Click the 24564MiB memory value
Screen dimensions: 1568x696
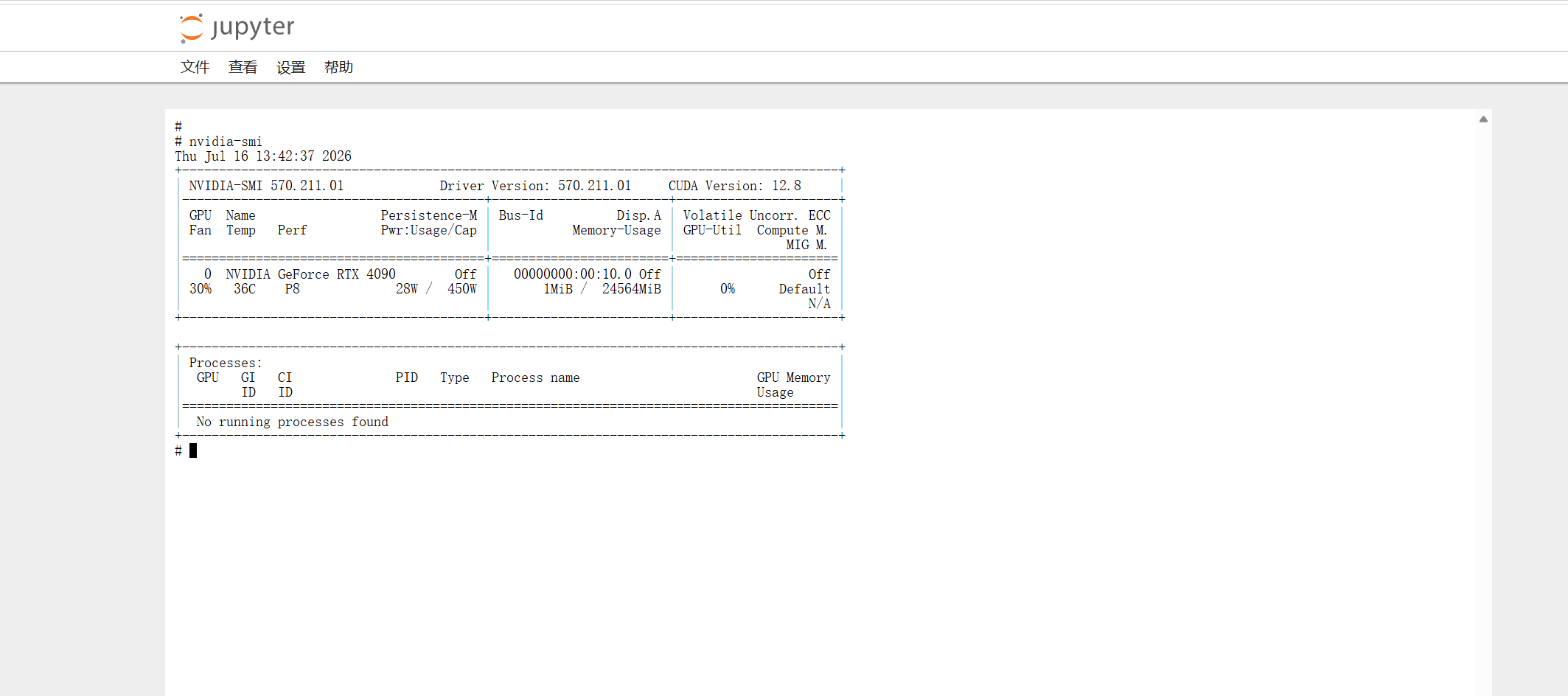pos(632,289)
